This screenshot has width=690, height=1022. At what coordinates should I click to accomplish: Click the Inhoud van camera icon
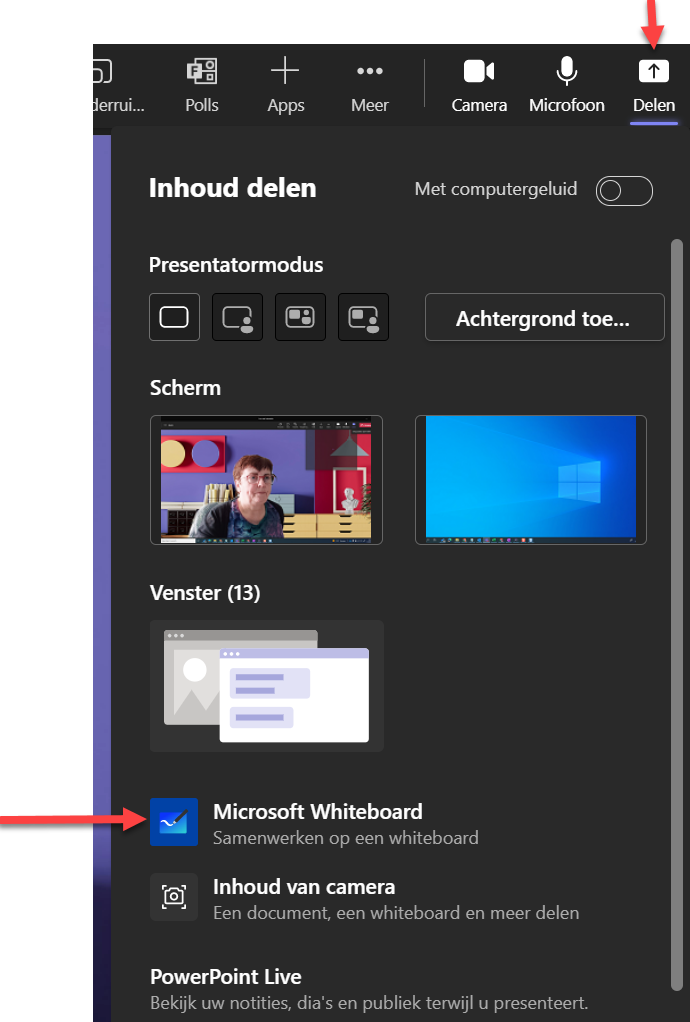coord(174,897)
